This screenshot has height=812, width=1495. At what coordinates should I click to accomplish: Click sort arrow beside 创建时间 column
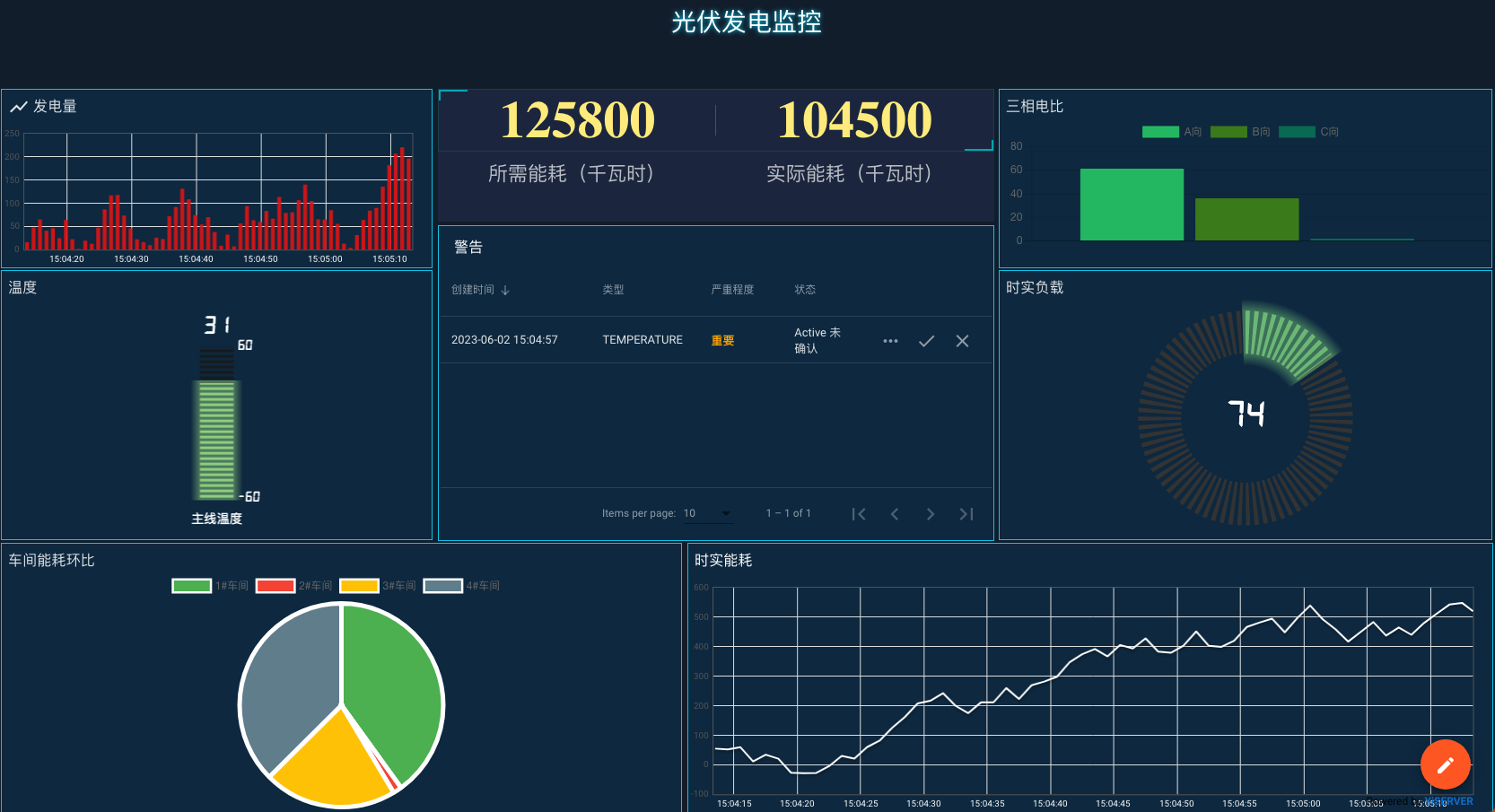click(x=505, y=290)
